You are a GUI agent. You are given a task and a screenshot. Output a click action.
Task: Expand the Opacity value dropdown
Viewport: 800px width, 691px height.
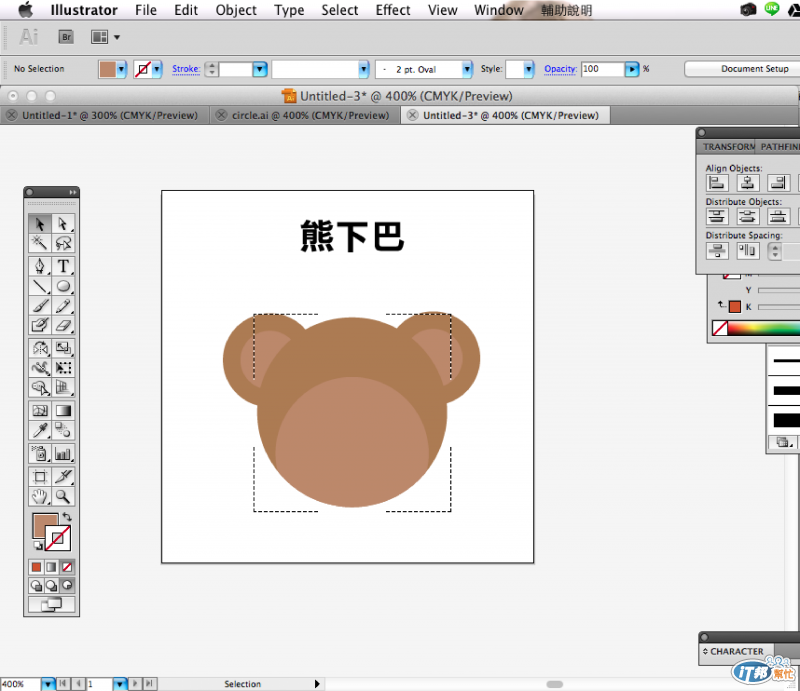pos(631,69)
